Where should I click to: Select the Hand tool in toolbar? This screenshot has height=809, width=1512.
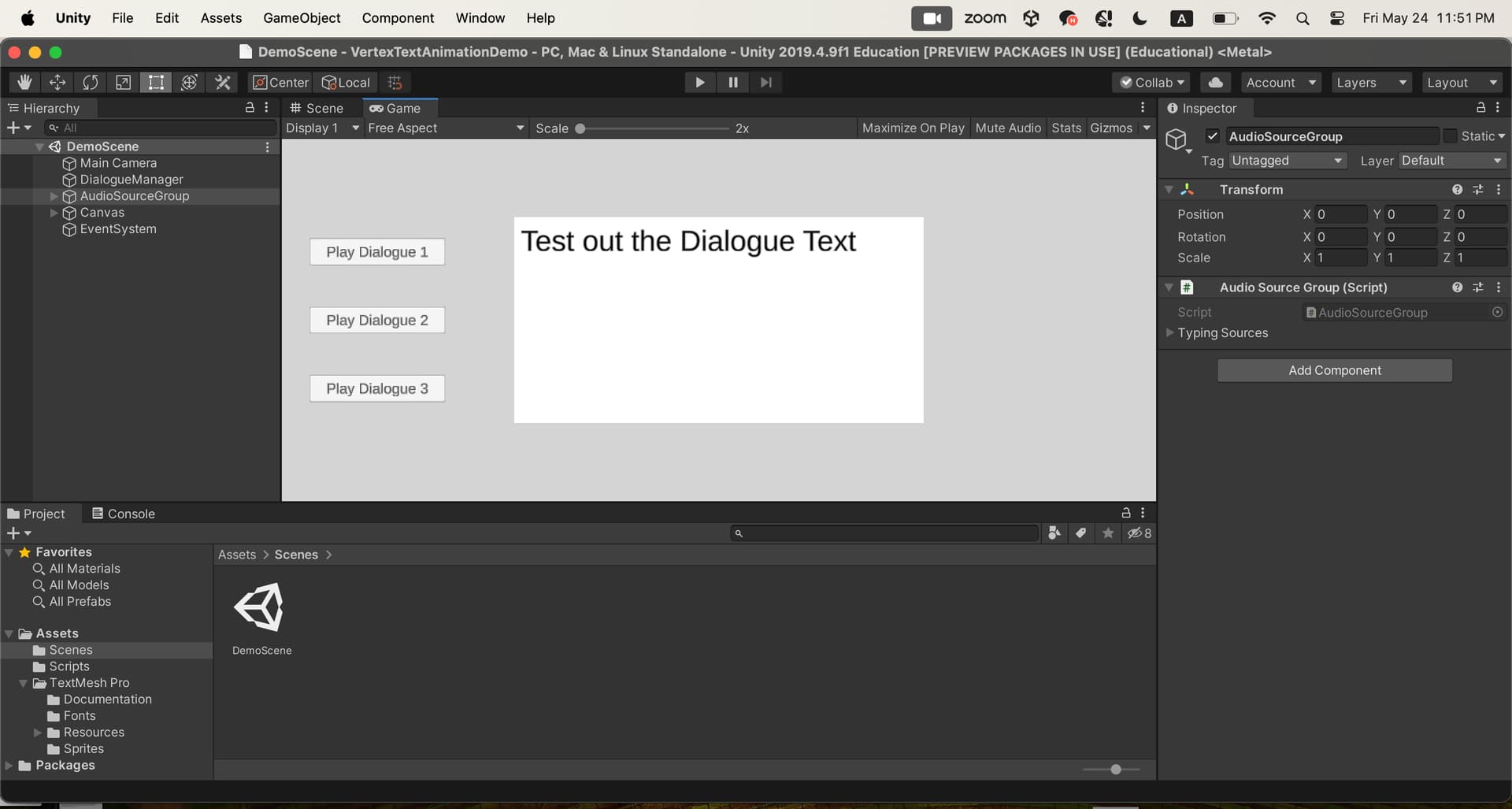[x=24, y=82]
